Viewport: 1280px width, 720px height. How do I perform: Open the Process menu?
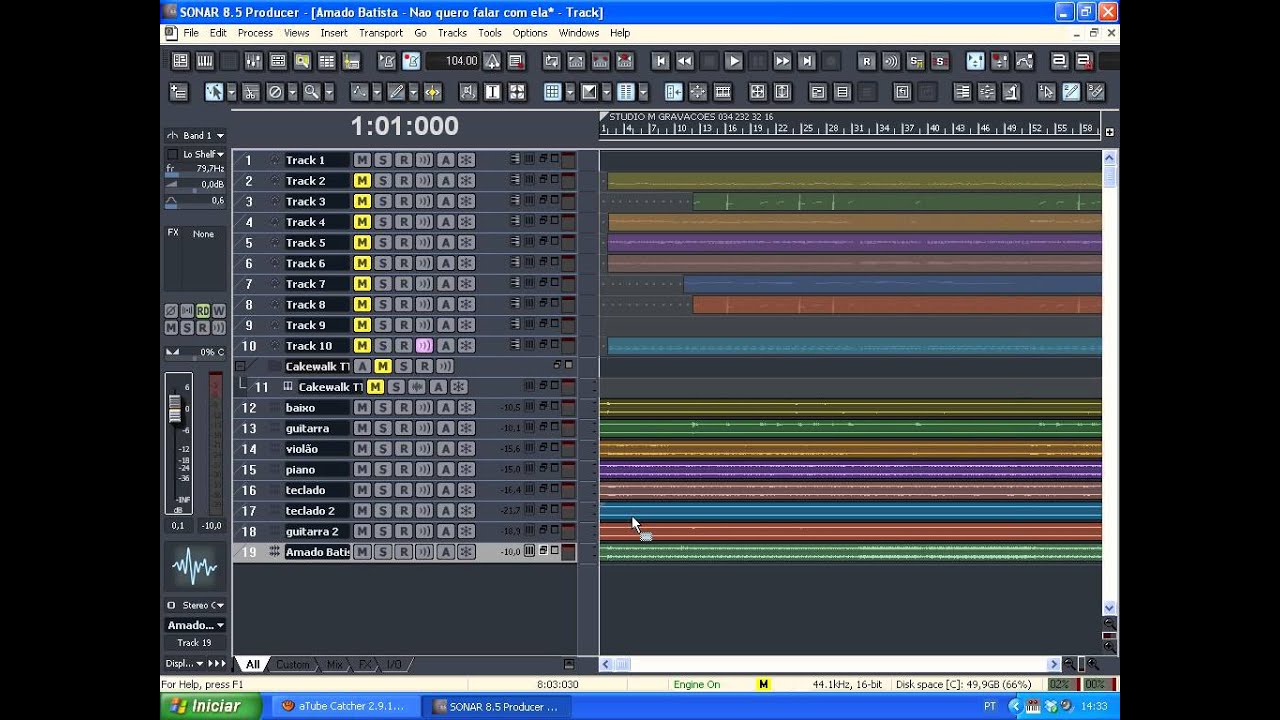tap(255, 33)
